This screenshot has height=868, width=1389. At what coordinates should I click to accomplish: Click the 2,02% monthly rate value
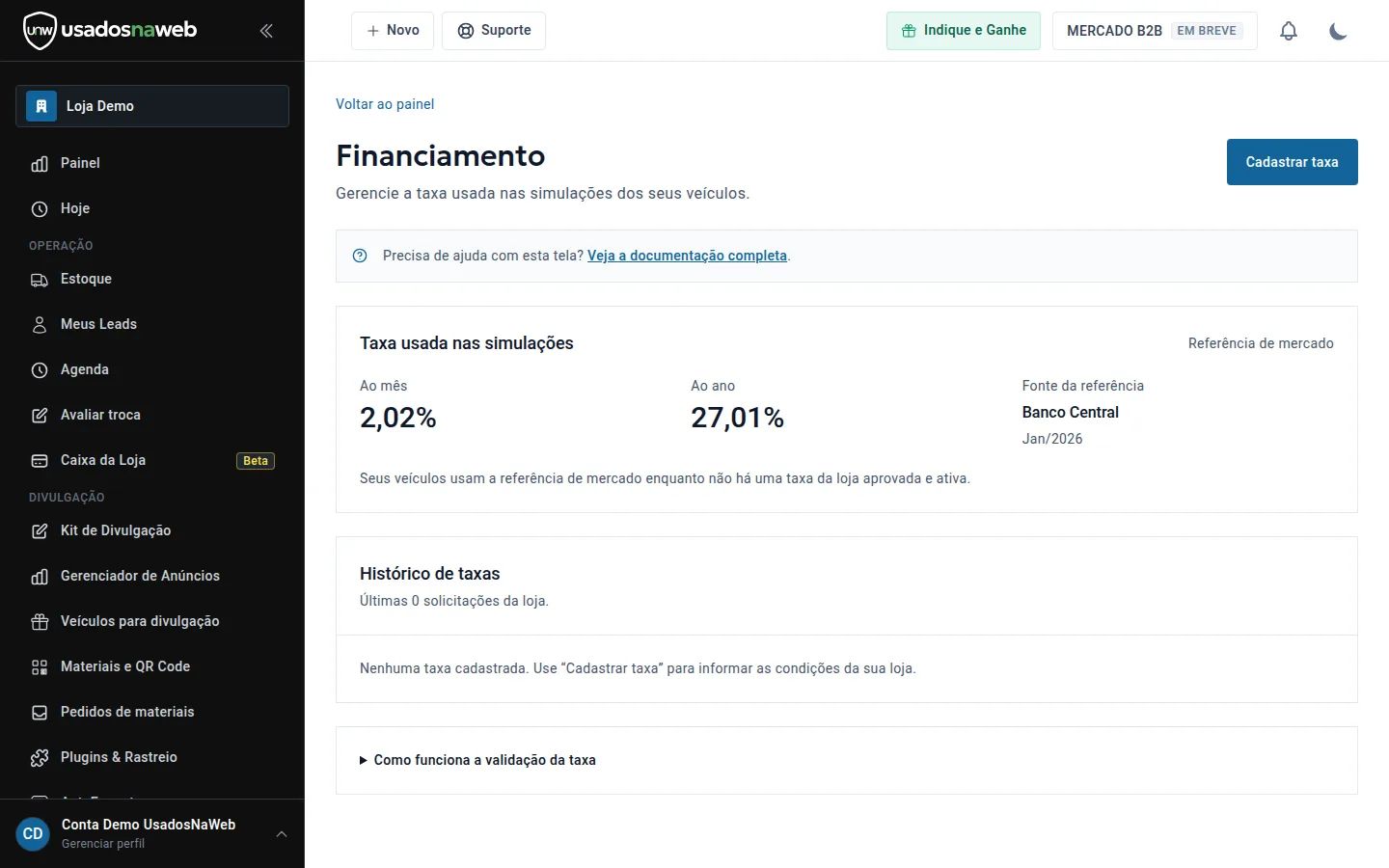click(x=397, y=418)
